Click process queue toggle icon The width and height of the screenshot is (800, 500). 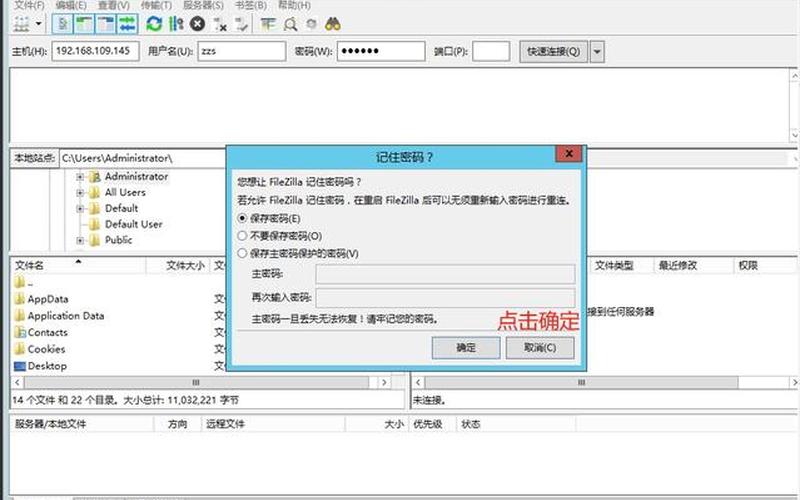176,23
